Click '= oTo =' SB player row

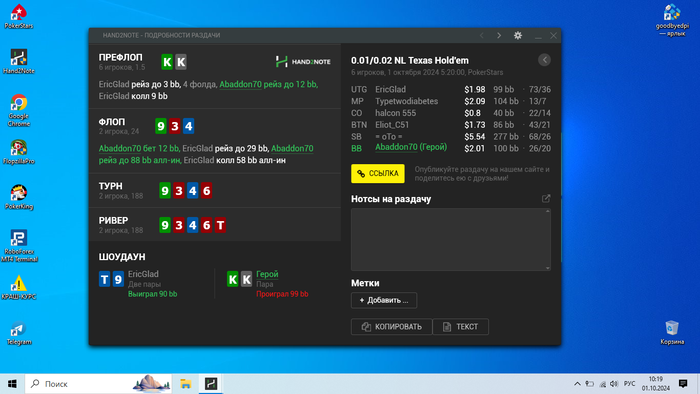451,137
